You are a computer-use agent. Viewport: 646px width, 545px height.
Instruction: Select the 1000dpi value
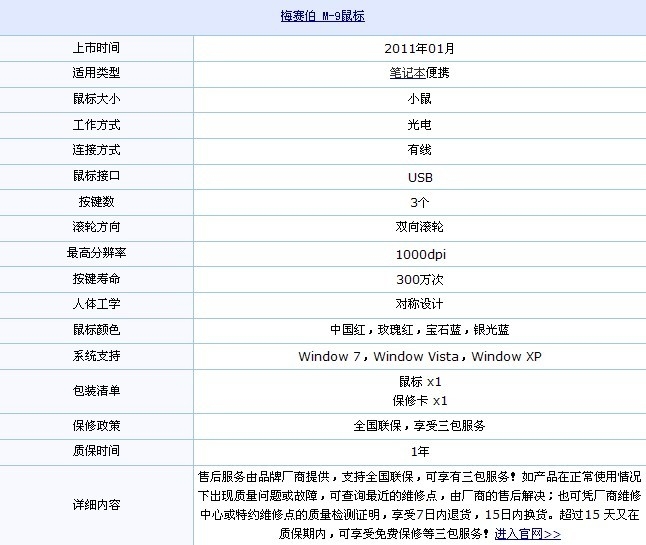point(421,254)
